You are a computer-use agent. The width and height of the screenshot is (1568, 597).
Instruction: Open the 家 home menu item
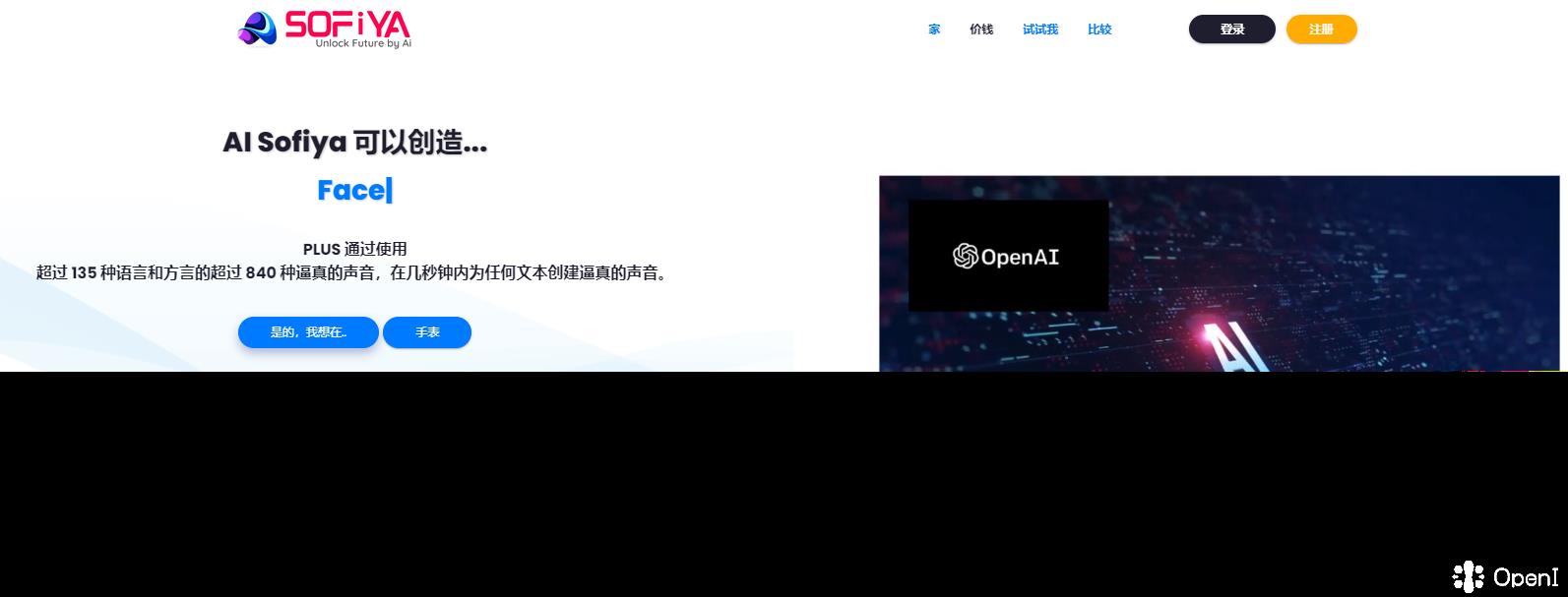tap(934, 30)
